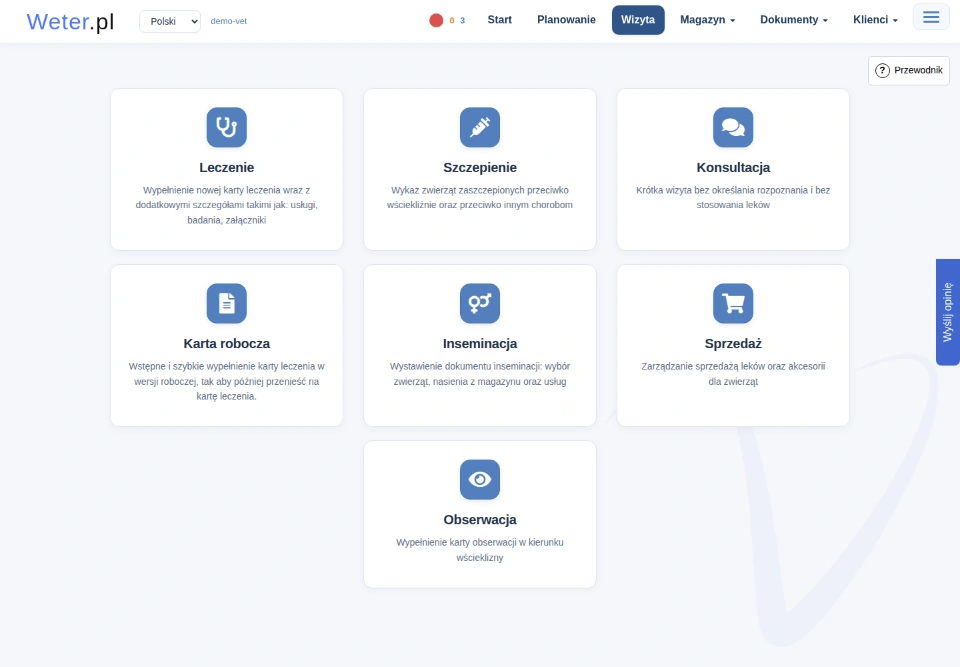The height and width of the screenshot is (667, 960).
Task: Expand the Magazyn dropdown menu
Action: point(708,20)
